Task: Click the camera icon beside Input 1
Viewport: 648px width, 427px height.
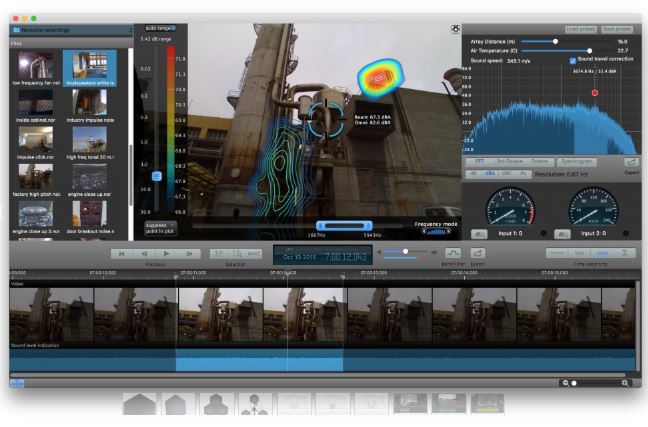Action: 480,234
